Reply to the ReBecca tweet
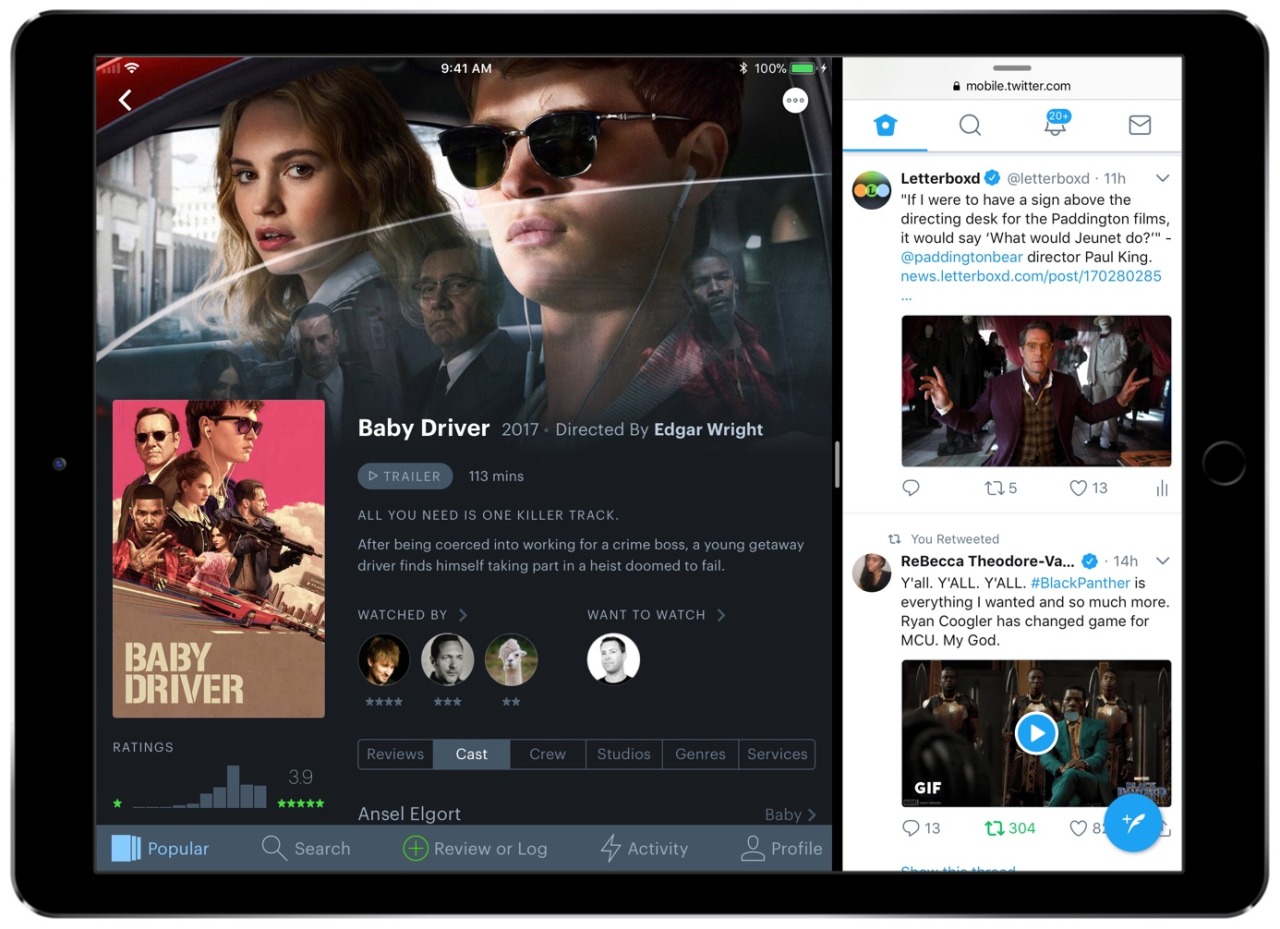The height and width of the screenshot is (929, 1280). click(921, 828)
